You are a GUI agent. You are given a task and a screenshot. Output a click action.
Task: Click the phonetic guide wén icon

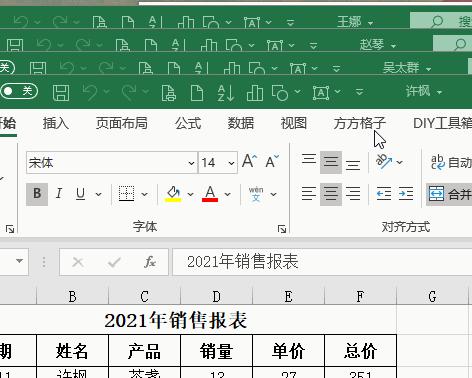pos(256,194)
